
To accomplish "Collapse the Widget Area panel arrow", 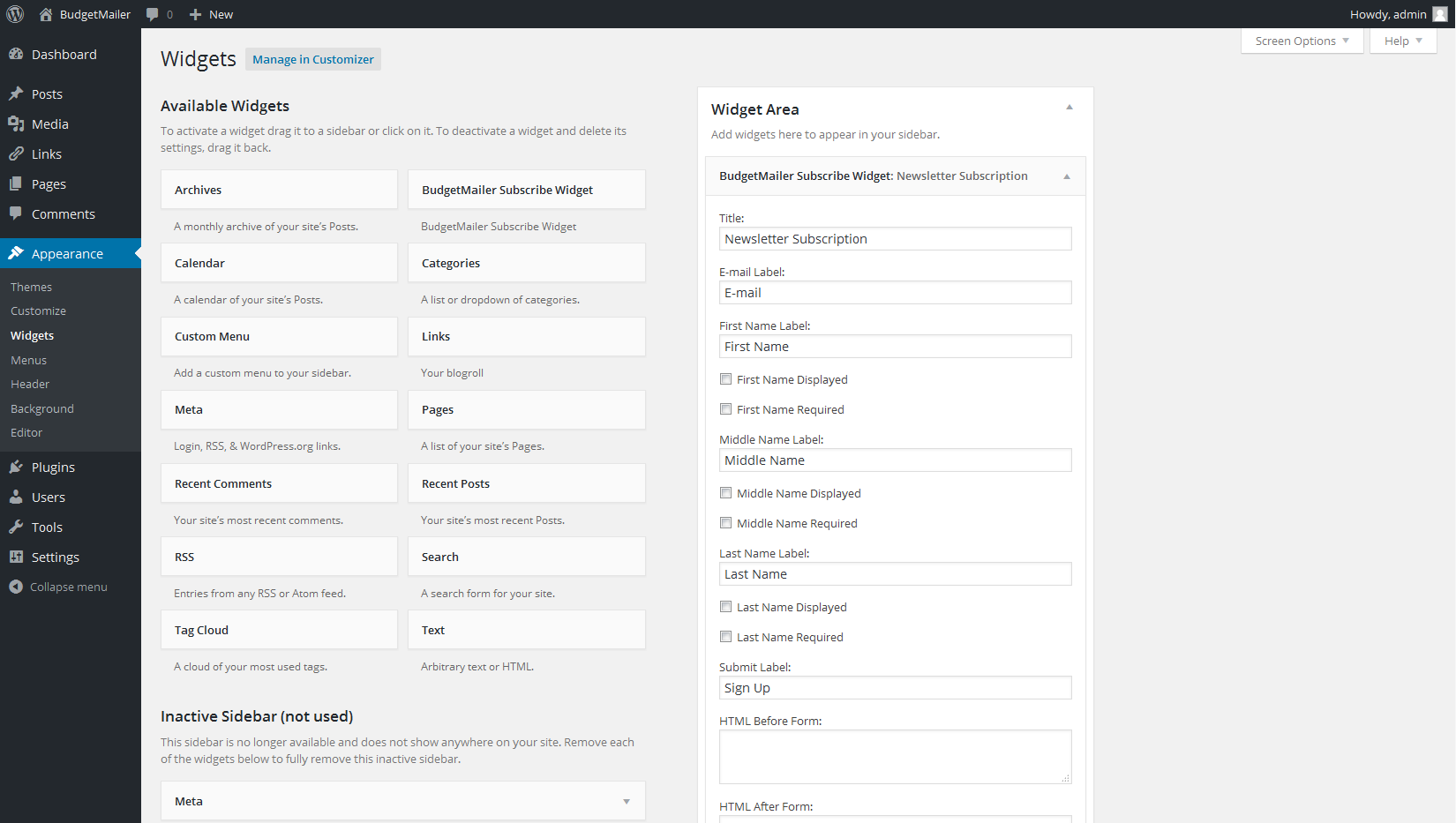I will click(1069, 108).
